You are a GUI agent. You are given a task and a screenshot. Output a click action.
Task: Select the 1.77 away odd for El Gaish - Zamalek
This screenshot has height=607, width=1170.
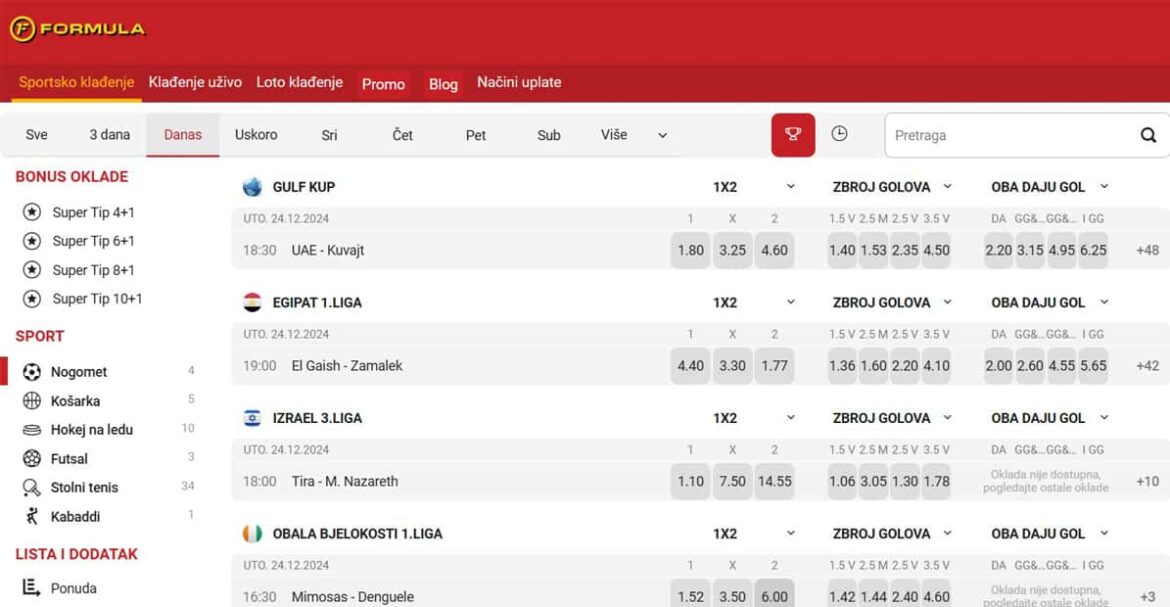pos(774,365)
